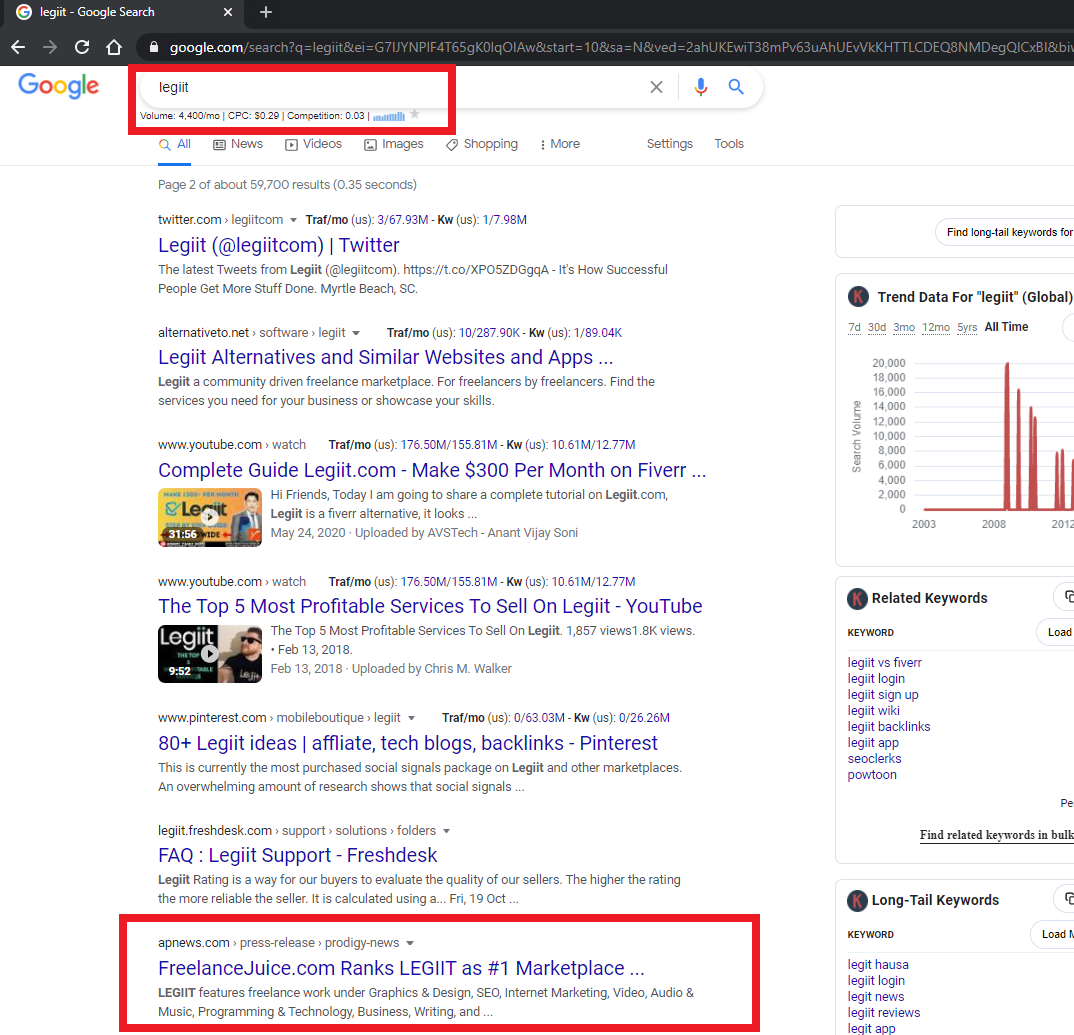Click the Google logo

click(58, 86)
